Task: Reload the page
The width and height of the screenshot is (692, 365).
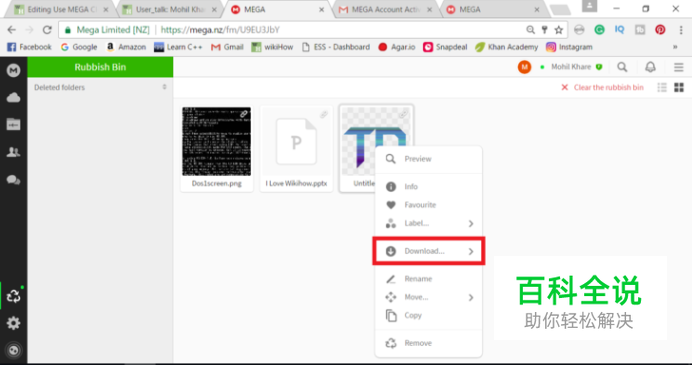Action: (x=47, y=30)
